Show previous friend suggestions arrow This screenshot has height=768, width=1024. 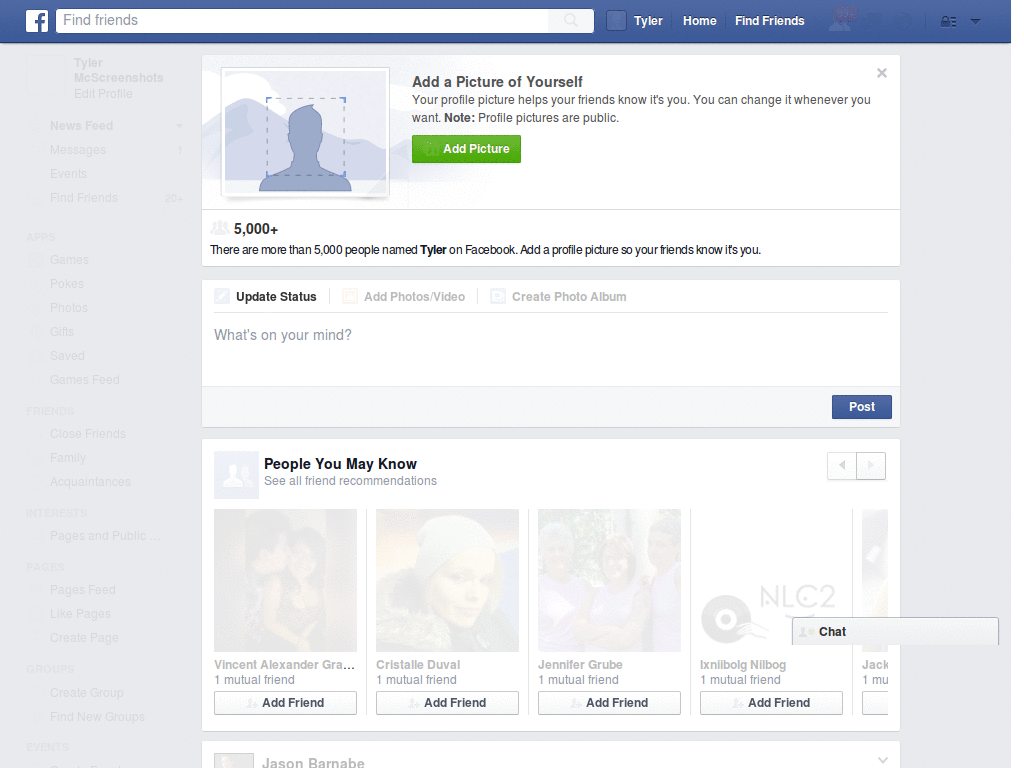842,466
